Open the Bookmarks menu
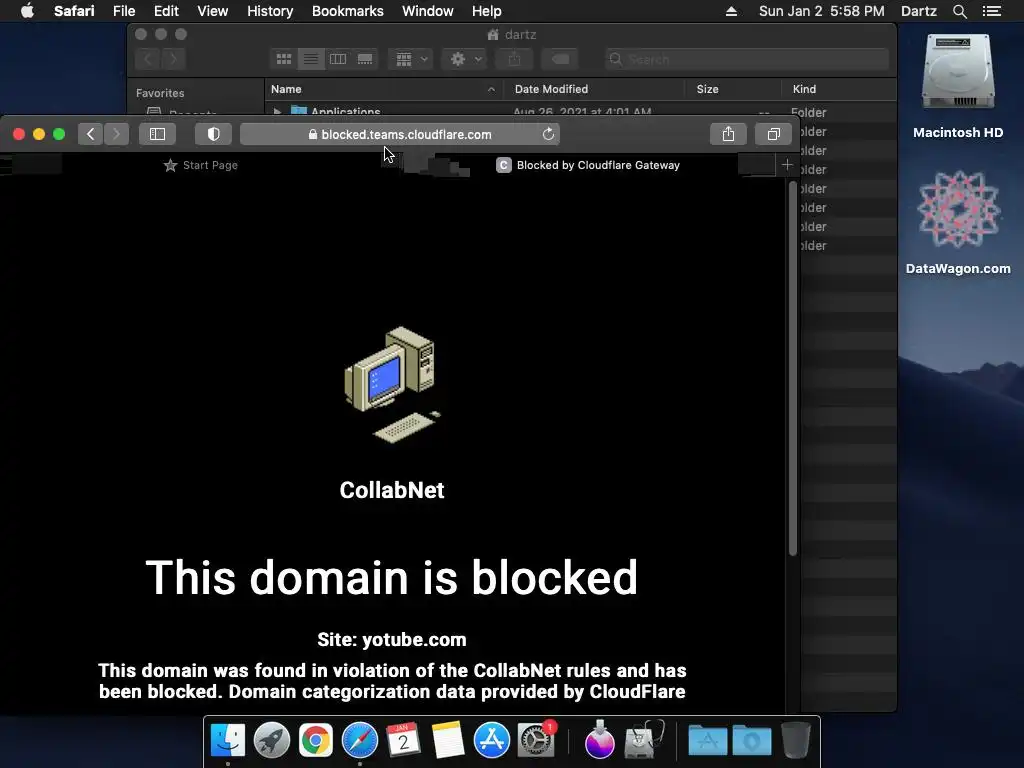Screen dimensions: 1024x768 (347, 11)
